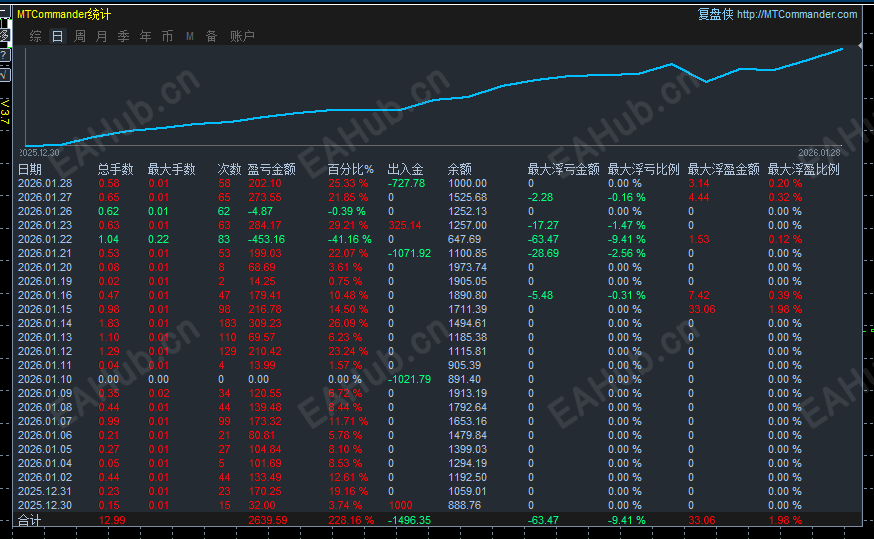Open the 季 quarterly tab

pos(123,36)
